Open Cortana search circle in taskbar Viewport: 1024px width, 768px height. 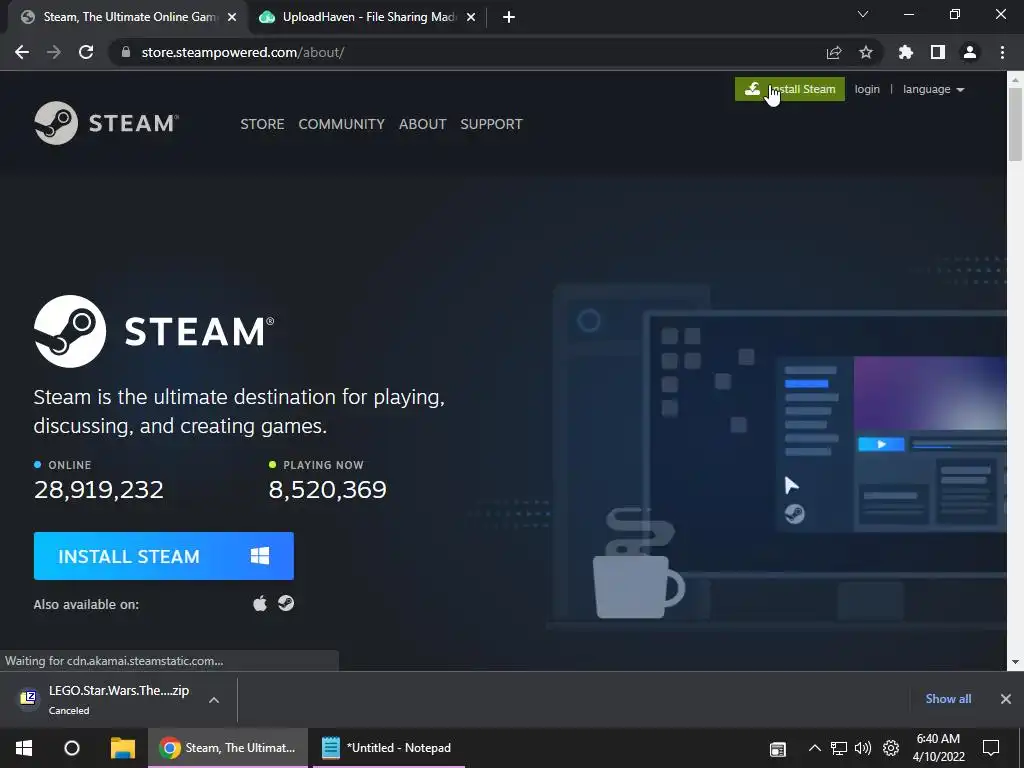(72, 748)
